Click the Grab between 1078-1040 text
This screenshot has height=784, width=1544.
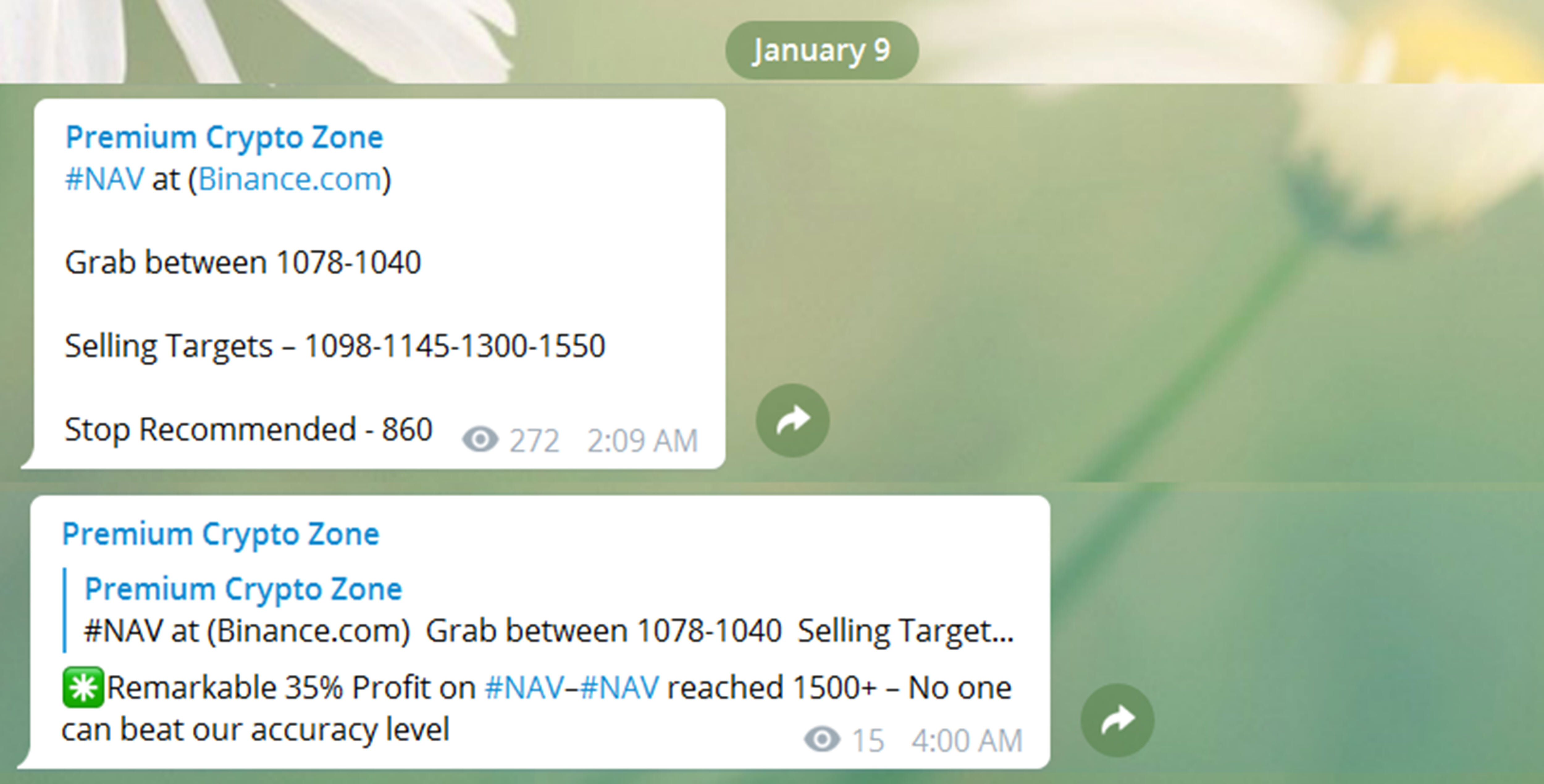point(243,262)
